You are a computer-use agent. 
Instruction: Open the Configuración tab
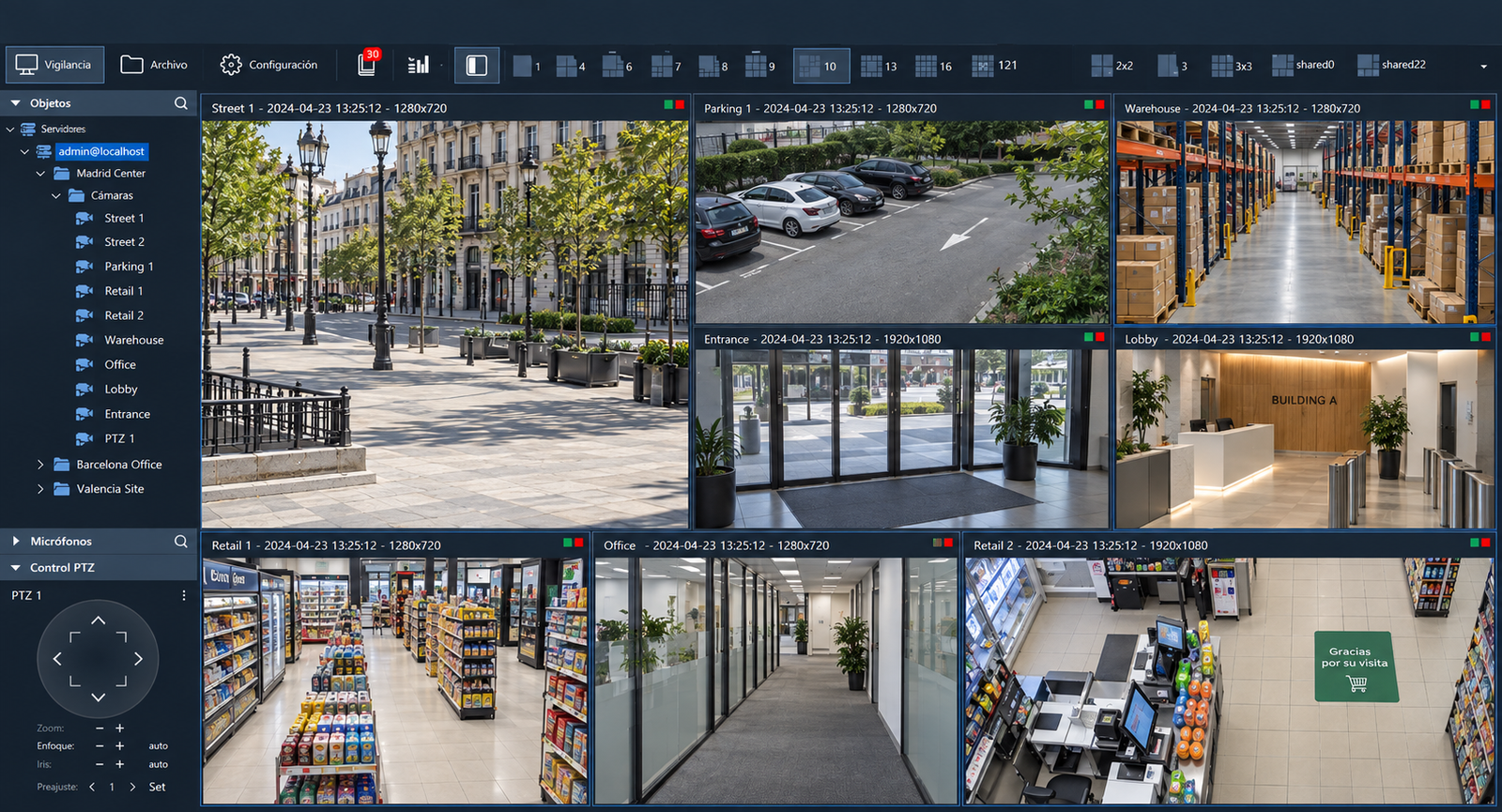[x=269, y=65]
